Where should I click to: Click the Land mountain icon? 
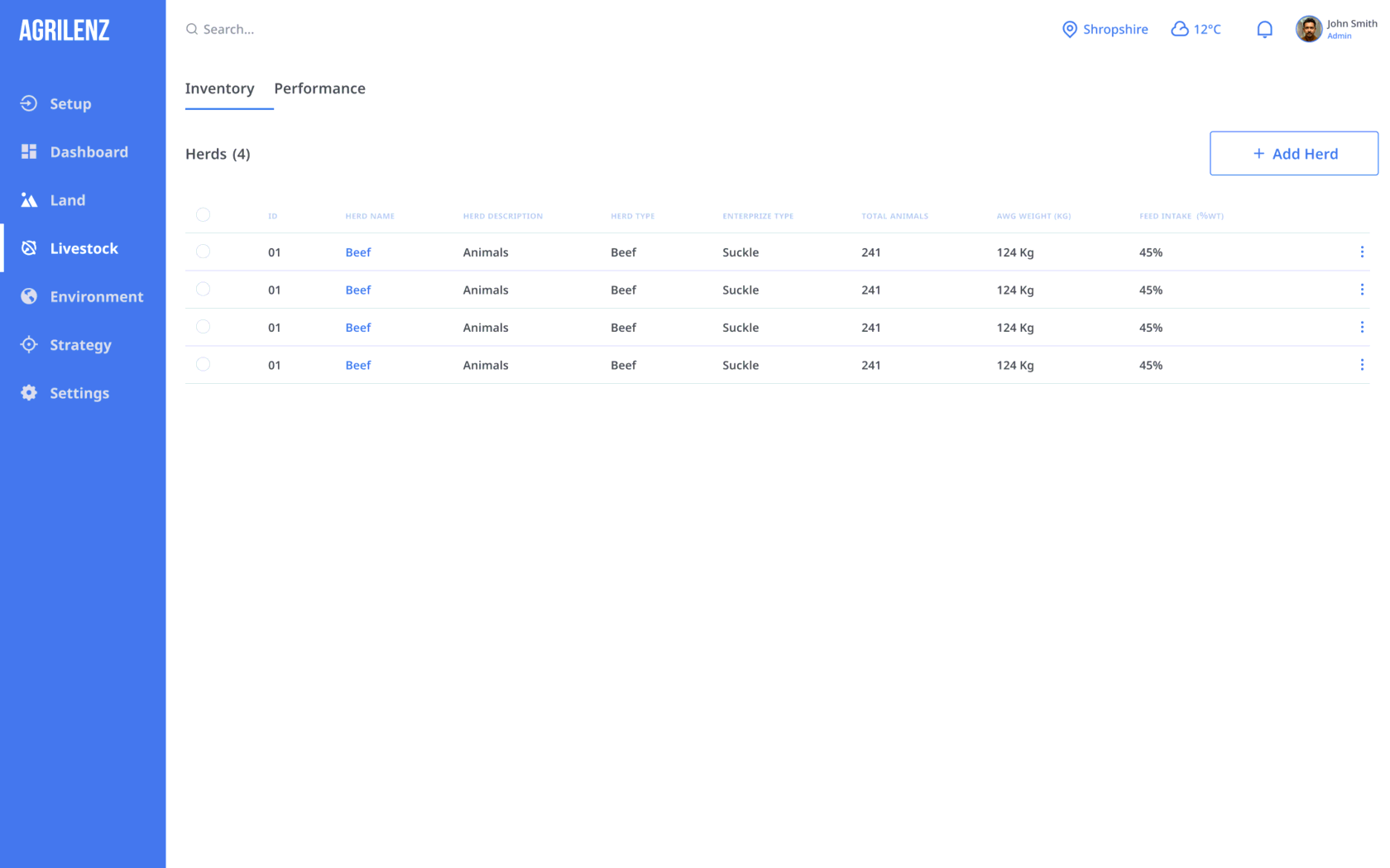[x=29, y=200]
